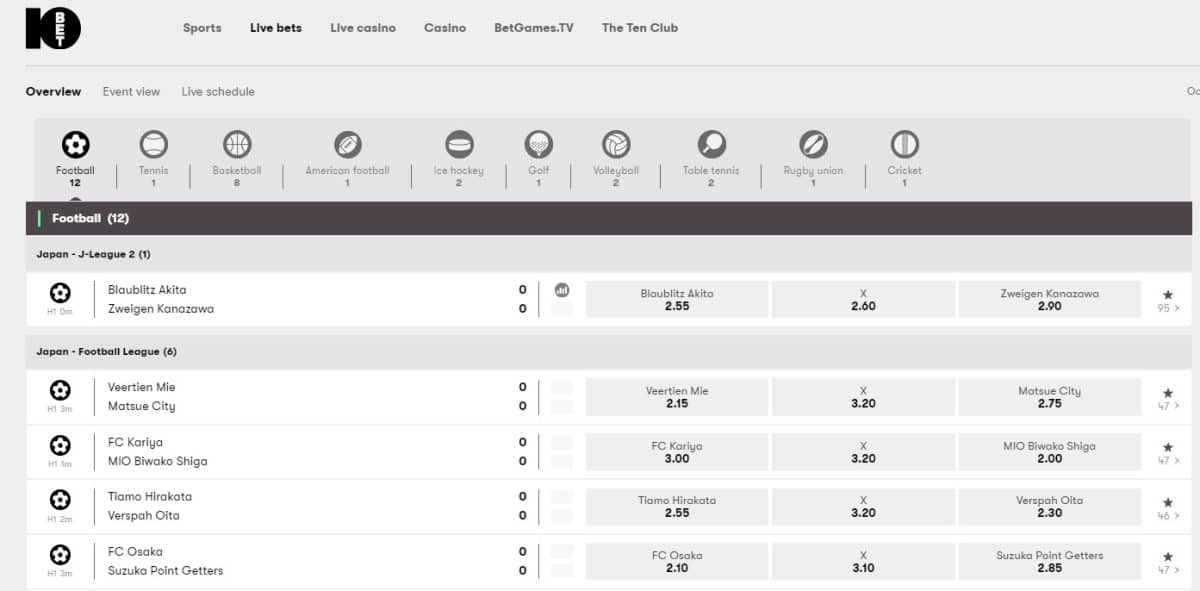Select the Tennis sport icon
This screenshot has width=1200, height=591.
(x=153, y=146)
